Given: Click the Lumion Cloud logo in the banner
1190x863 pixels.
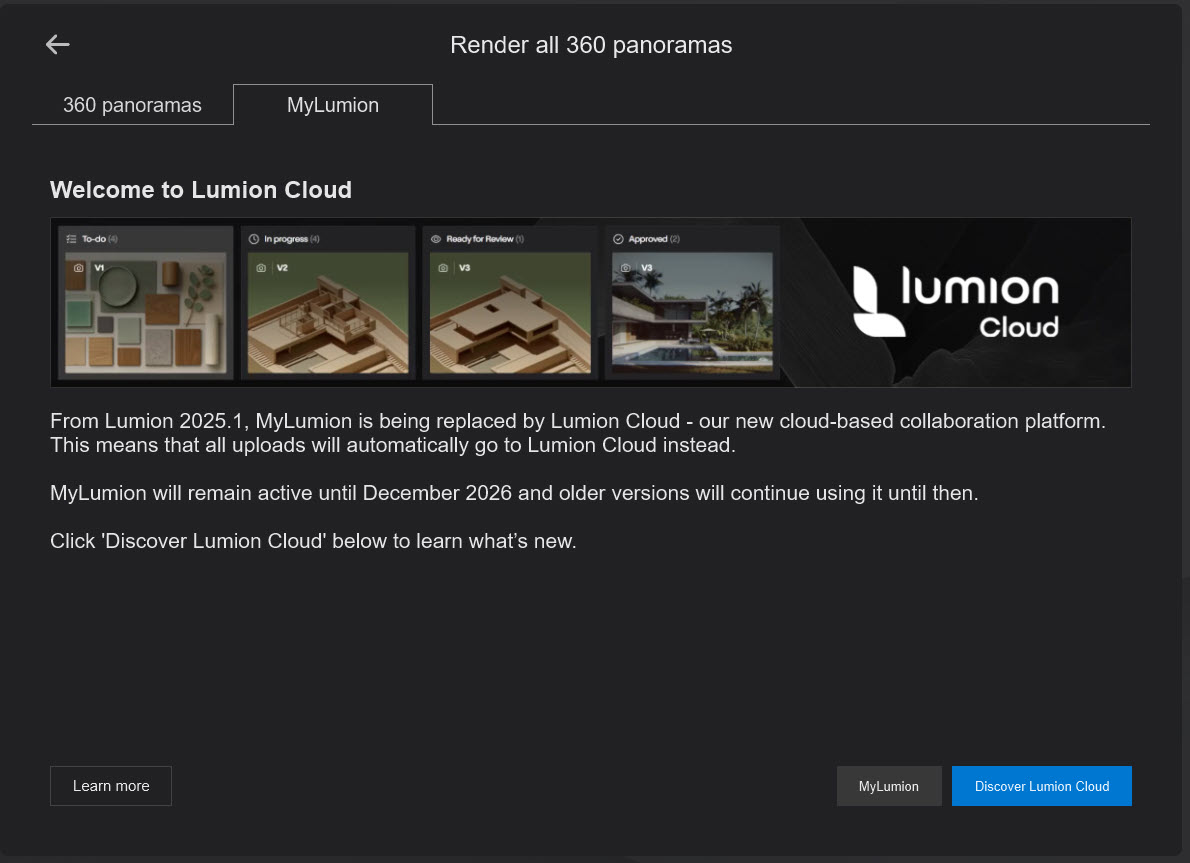Looking at the screenshot, I should (x=956, y=302).
